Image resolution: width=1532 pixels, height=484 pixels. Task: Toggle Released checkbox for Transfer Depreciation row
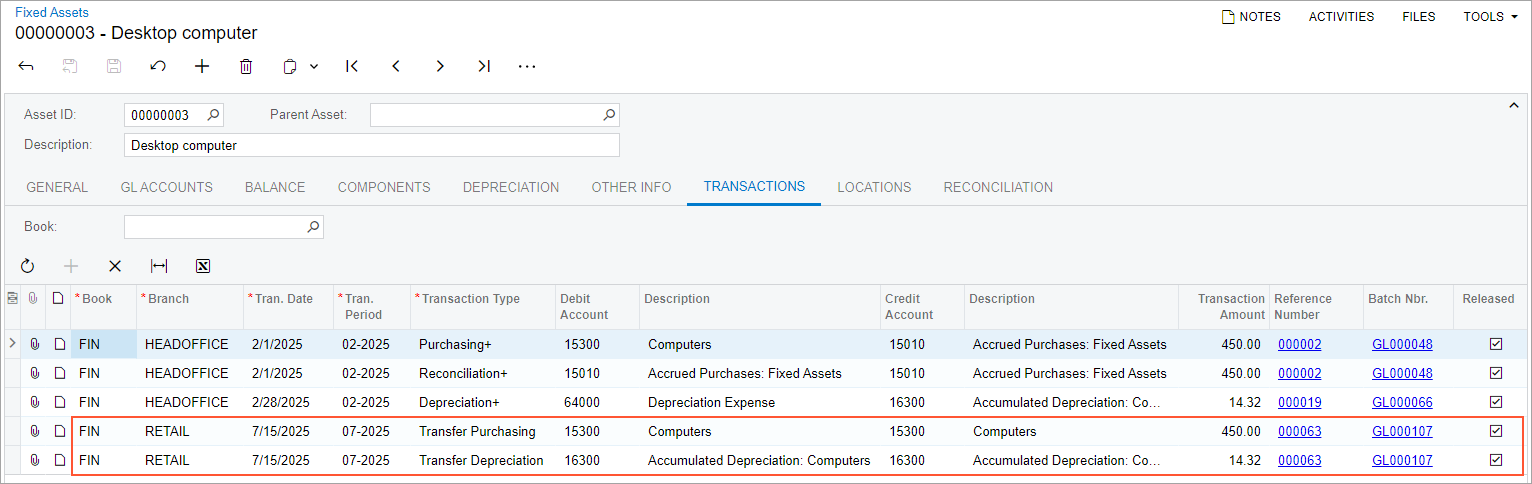1496,460
